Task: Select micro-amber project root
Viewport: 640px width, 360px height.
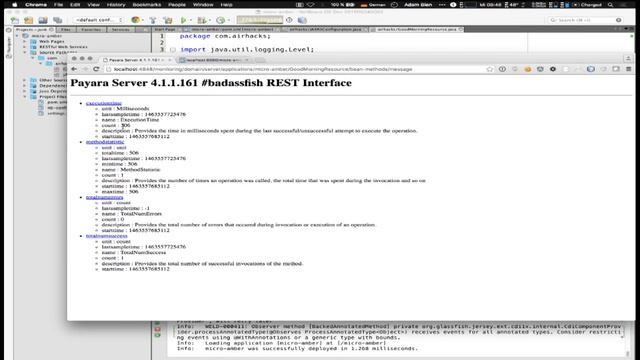Action: pyautogui.click(x=47, y=36)
